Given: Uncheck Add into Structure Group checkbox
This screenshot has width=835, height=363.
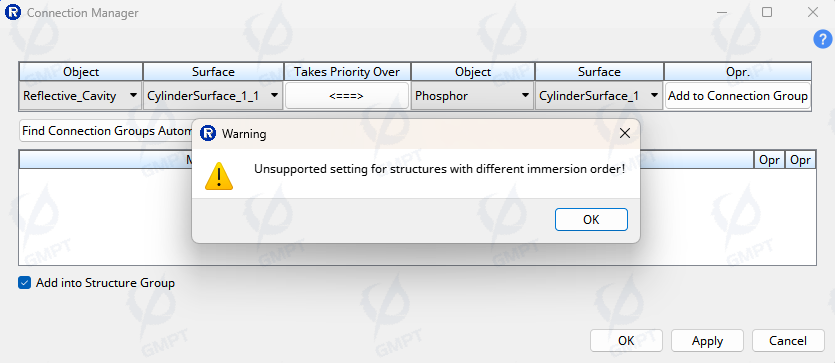Looking at the screenshot, I should [x=24, y=283].
